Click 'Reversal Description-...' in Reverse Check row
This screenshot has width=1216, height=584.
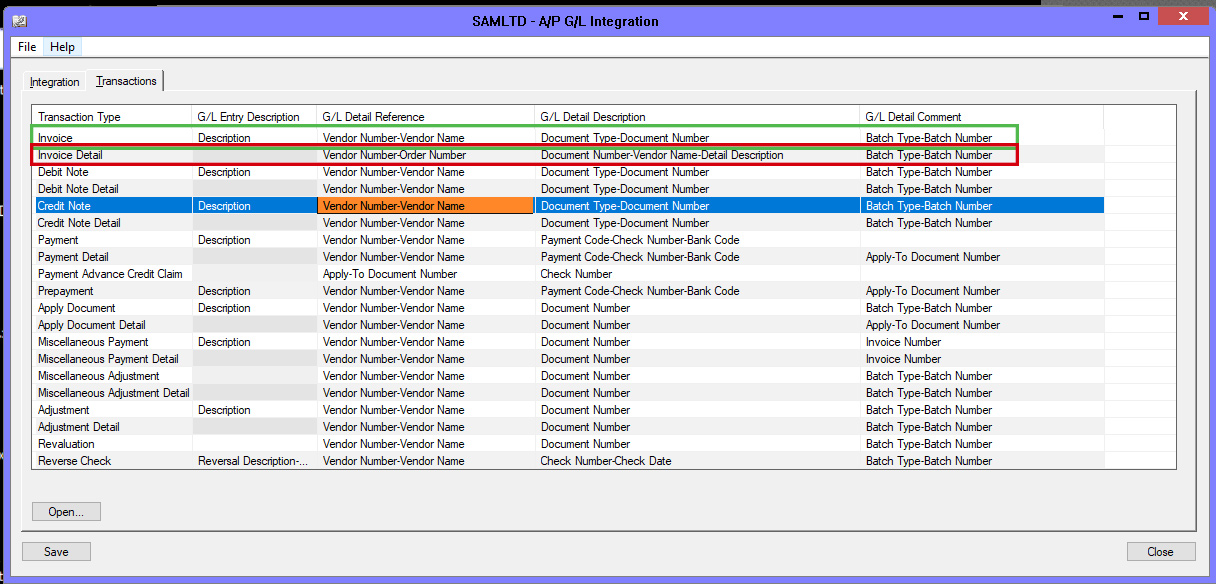(254, 461)
